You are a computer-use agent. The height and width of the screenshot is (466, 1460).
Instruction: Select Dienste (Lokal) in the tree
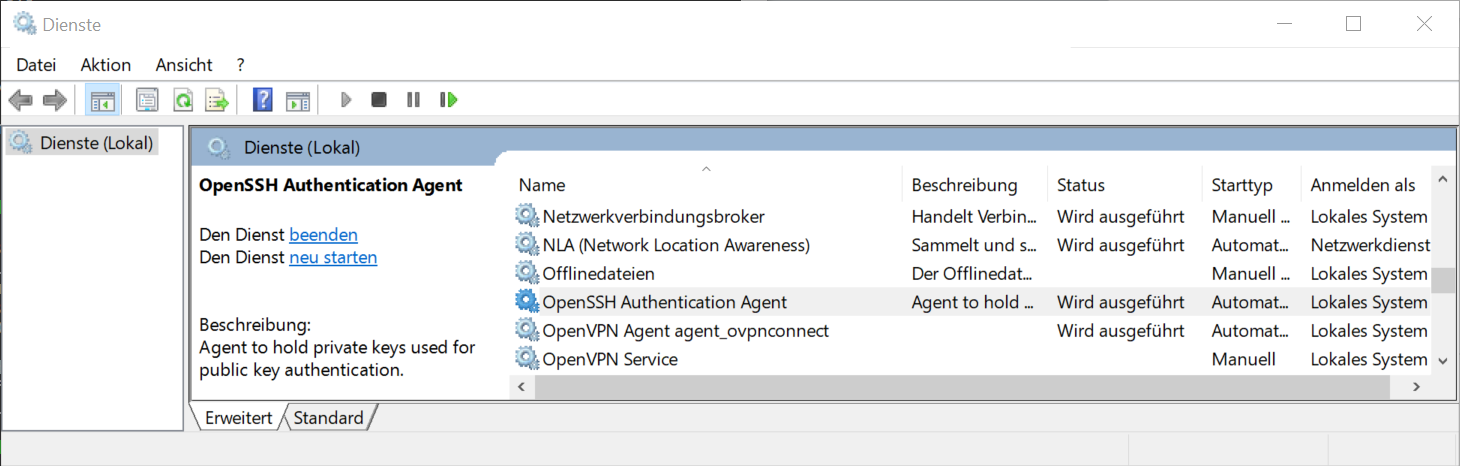pyautogui.click(x=96, y=143)
